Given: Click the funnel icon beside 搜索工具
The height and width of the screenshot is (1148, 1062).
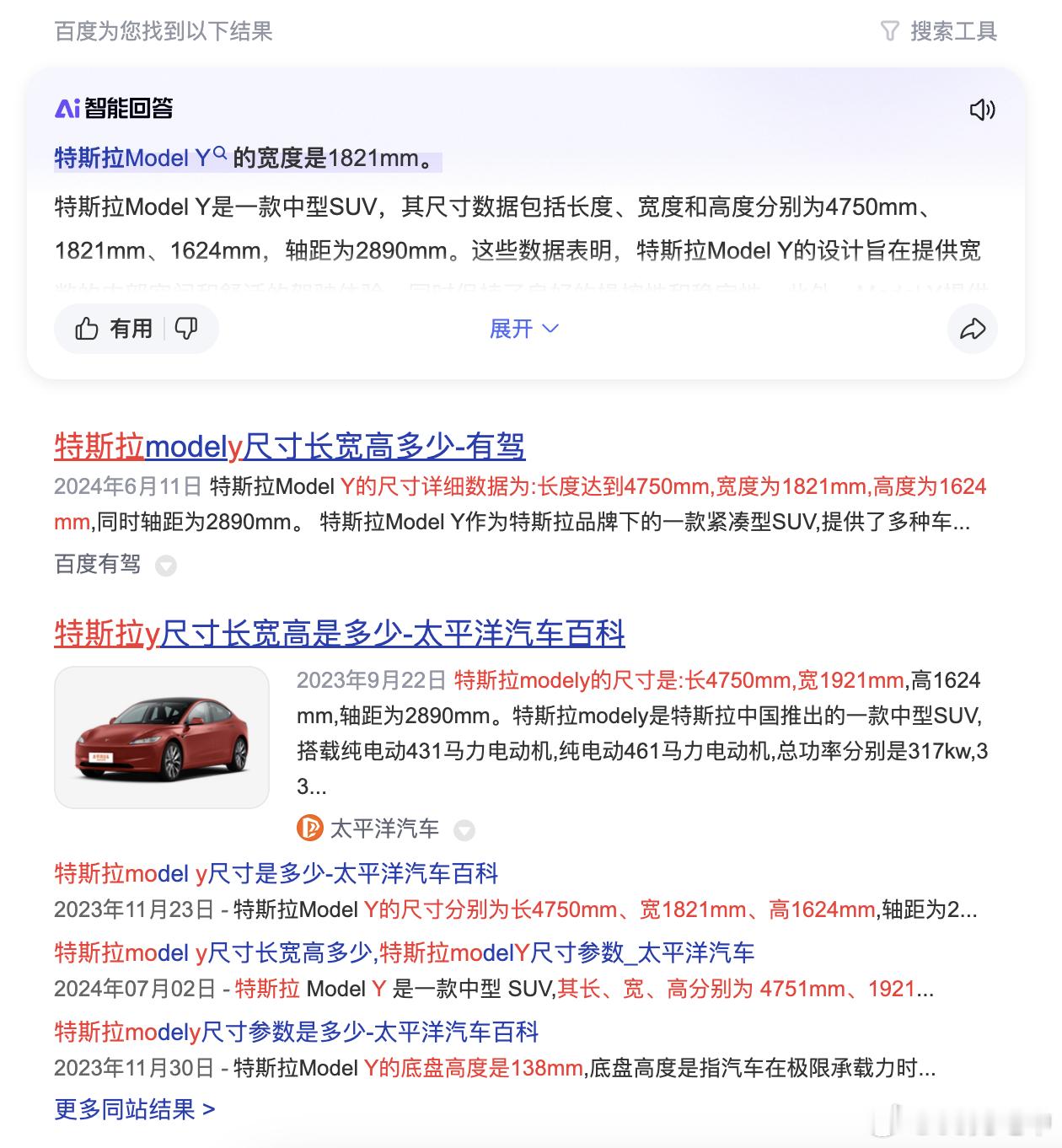Looking at the screenshot, I should pyautogui.click(x=890, y=32).
